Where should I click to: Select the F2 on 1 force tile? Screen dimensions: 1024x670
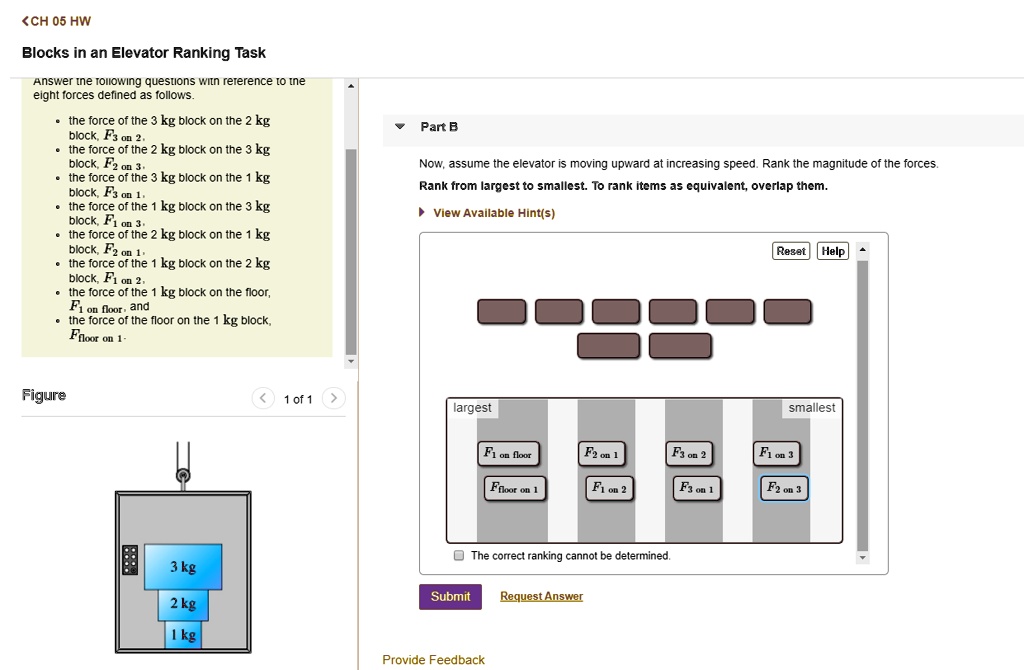(601, 453)
